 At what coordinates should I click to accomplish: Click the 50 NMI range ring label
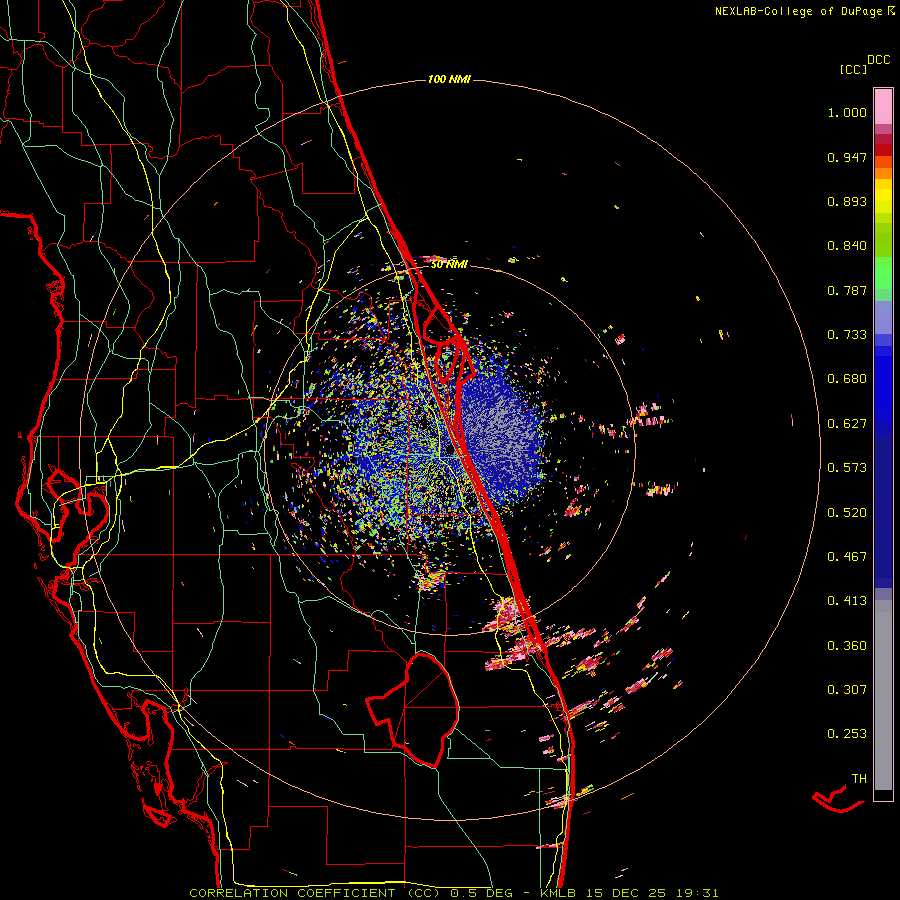(x=449, y=264)
